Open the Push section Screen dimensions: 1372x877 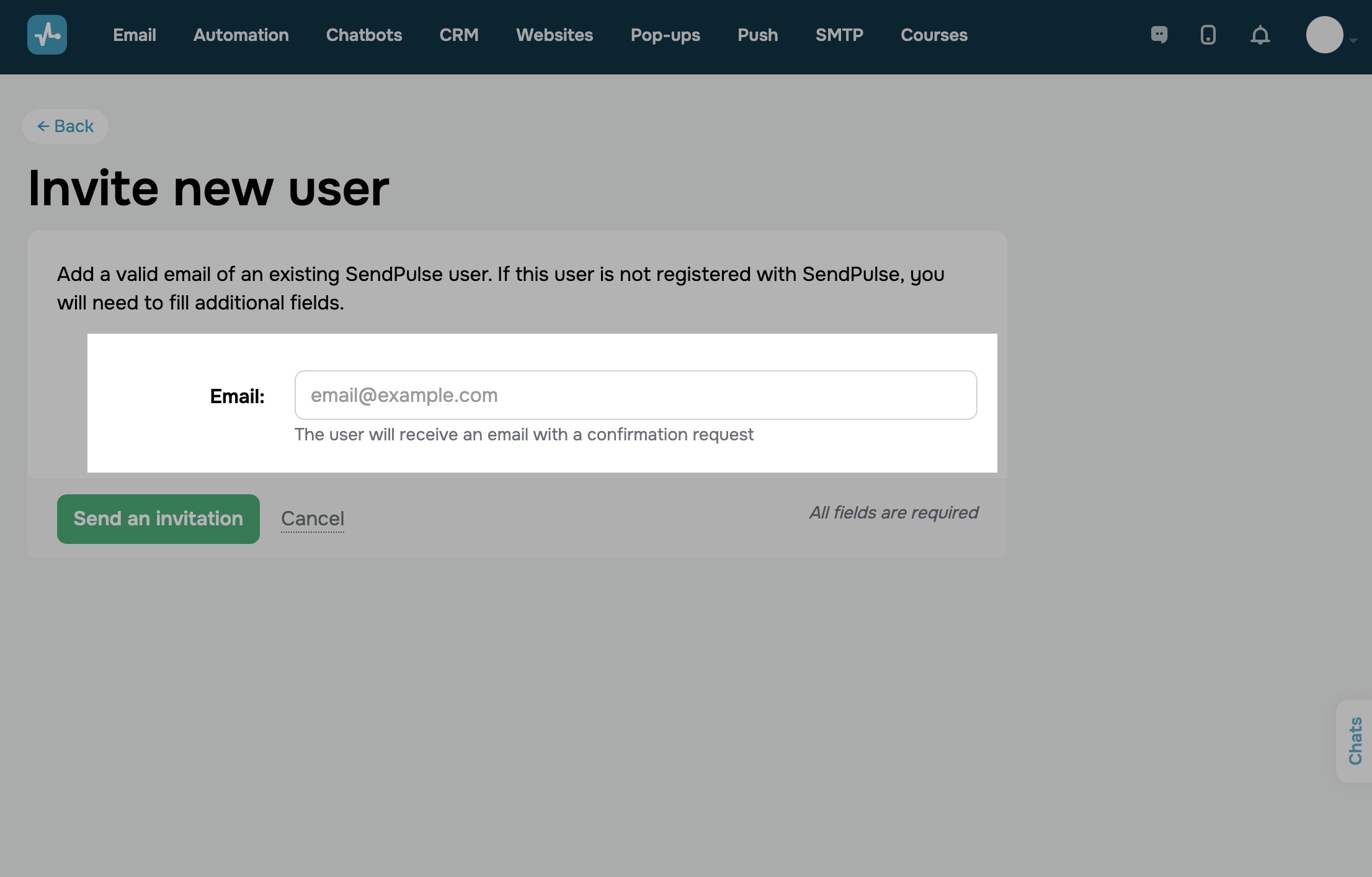pyautogui.click(x=758, y=35)
